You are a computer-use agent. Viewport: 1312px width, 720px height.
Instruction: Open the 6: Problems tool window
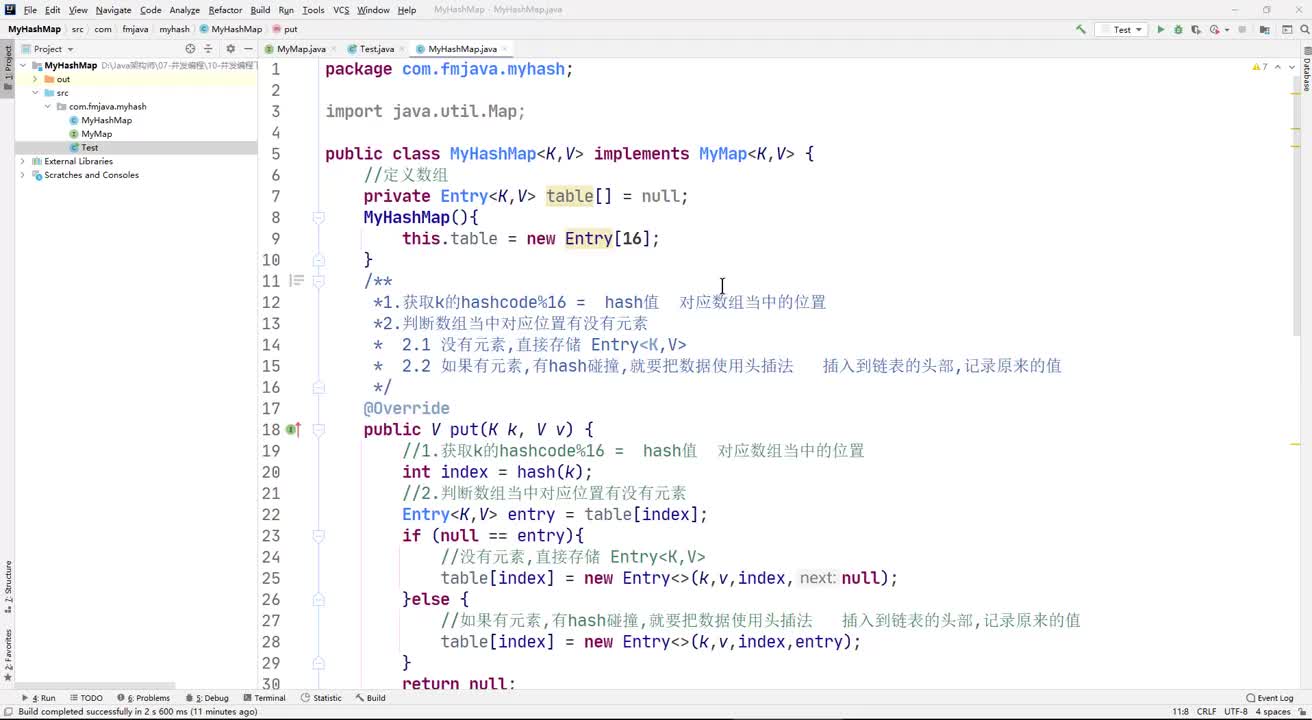[x=145, y=698]
